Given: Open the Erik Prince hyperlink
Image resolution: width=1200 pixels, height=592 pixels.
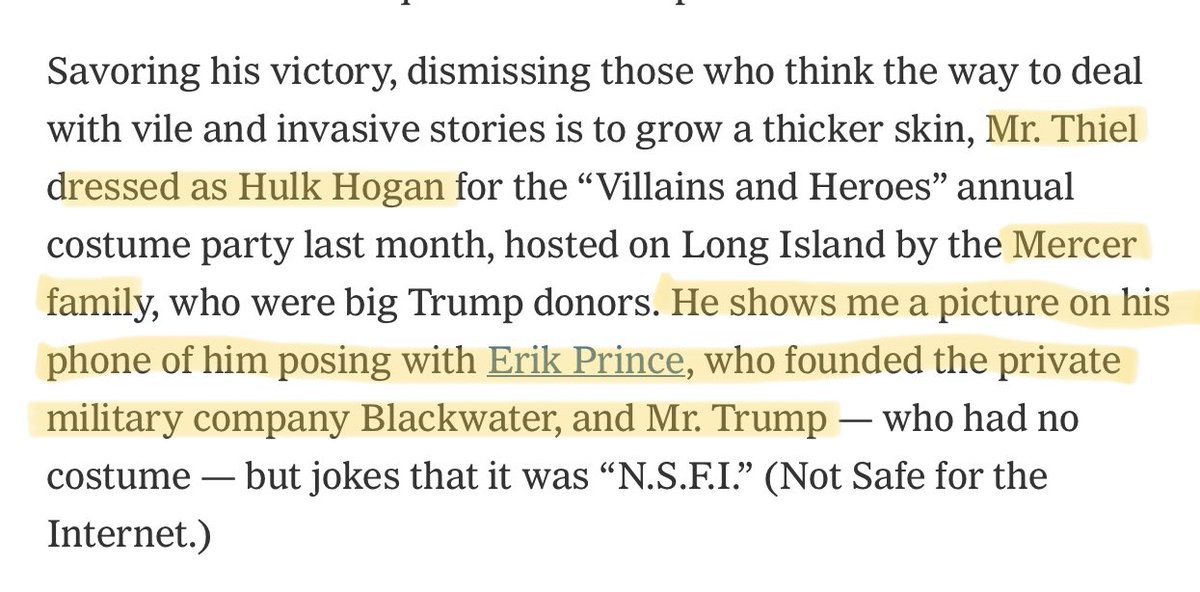Looking at the screenshot, I should pyautogui.click(x=585, y=361).
